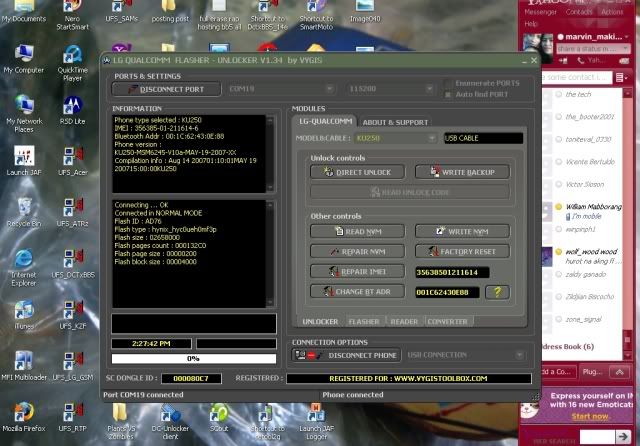Expand the share a status message dropdown
Viewport: 640px width, 446px height.
coord(625,49)
